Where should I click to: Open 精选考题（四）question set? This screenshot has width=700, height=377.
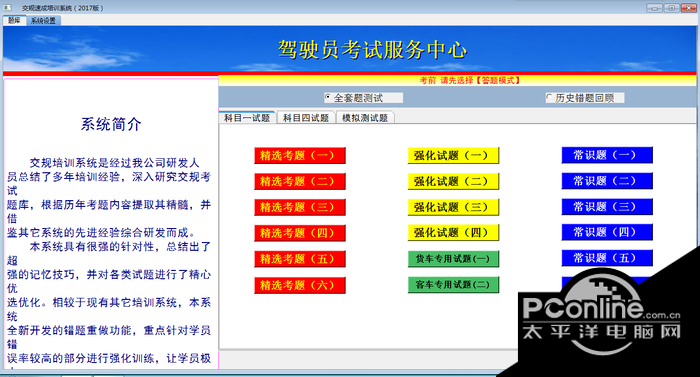[300, 233]
